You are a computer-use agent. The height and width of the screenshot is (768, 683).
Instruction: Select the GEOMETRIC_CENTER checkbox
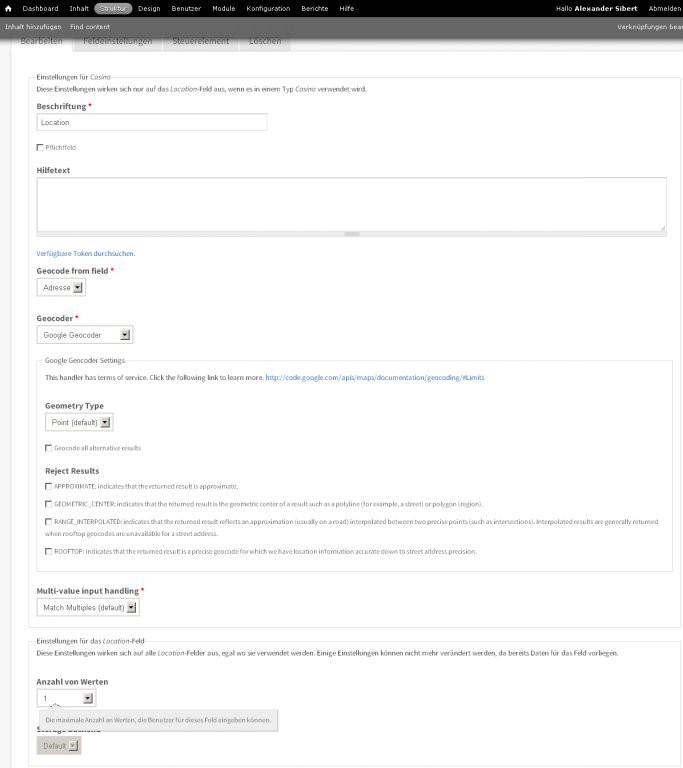coord(49,504)
